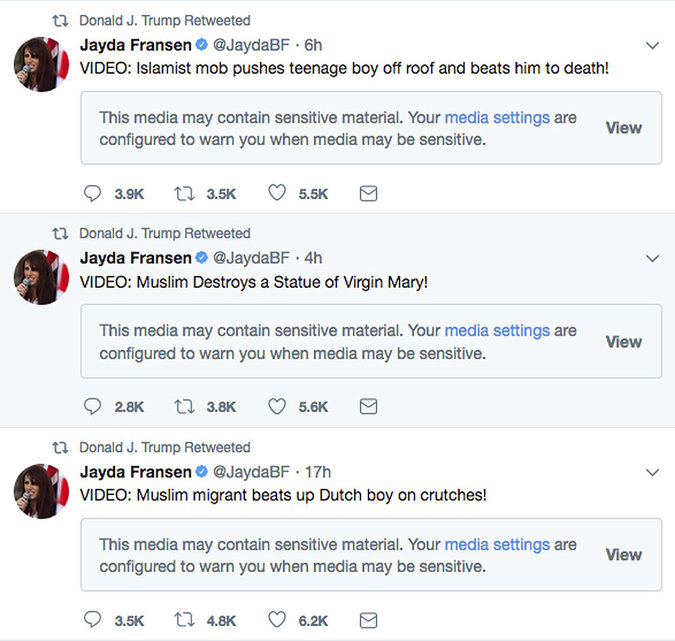Open media settings link in the third tweet
Image resolution: width=675 pixels, height=641 pixels.
pyautogui.click(x=497, y=544)
